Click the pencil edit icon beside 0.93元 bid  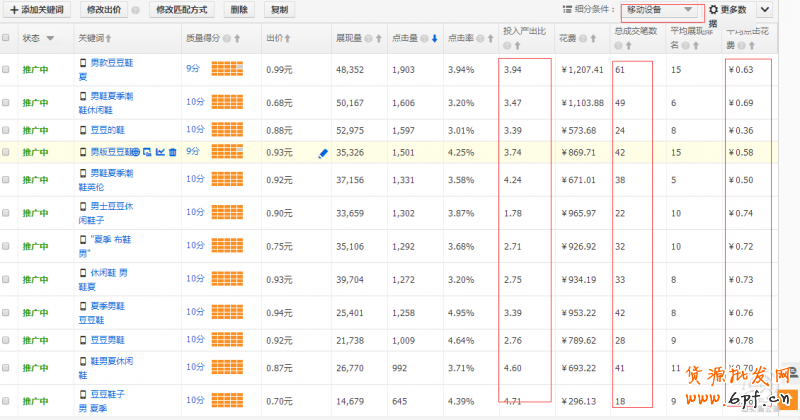[323, 153]
